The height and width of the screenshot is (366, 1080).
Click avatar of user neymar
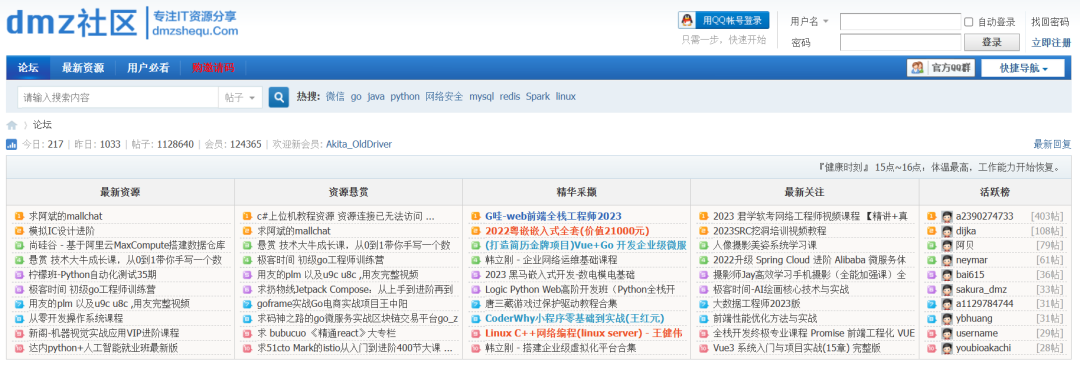947,260
